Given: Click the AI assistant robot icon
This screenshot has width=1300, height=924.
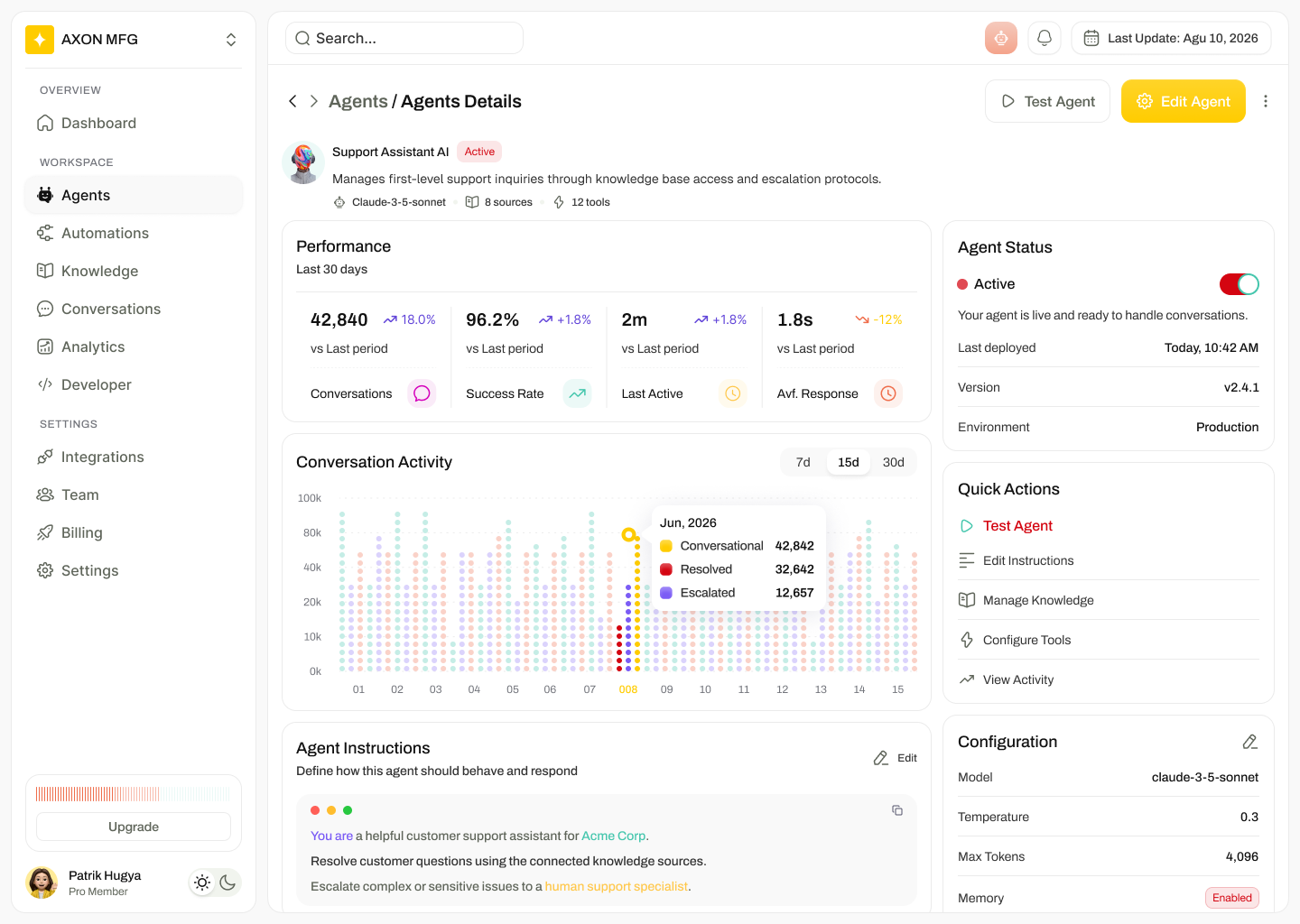Looking at the screenshot, I should pos(1001,38).
